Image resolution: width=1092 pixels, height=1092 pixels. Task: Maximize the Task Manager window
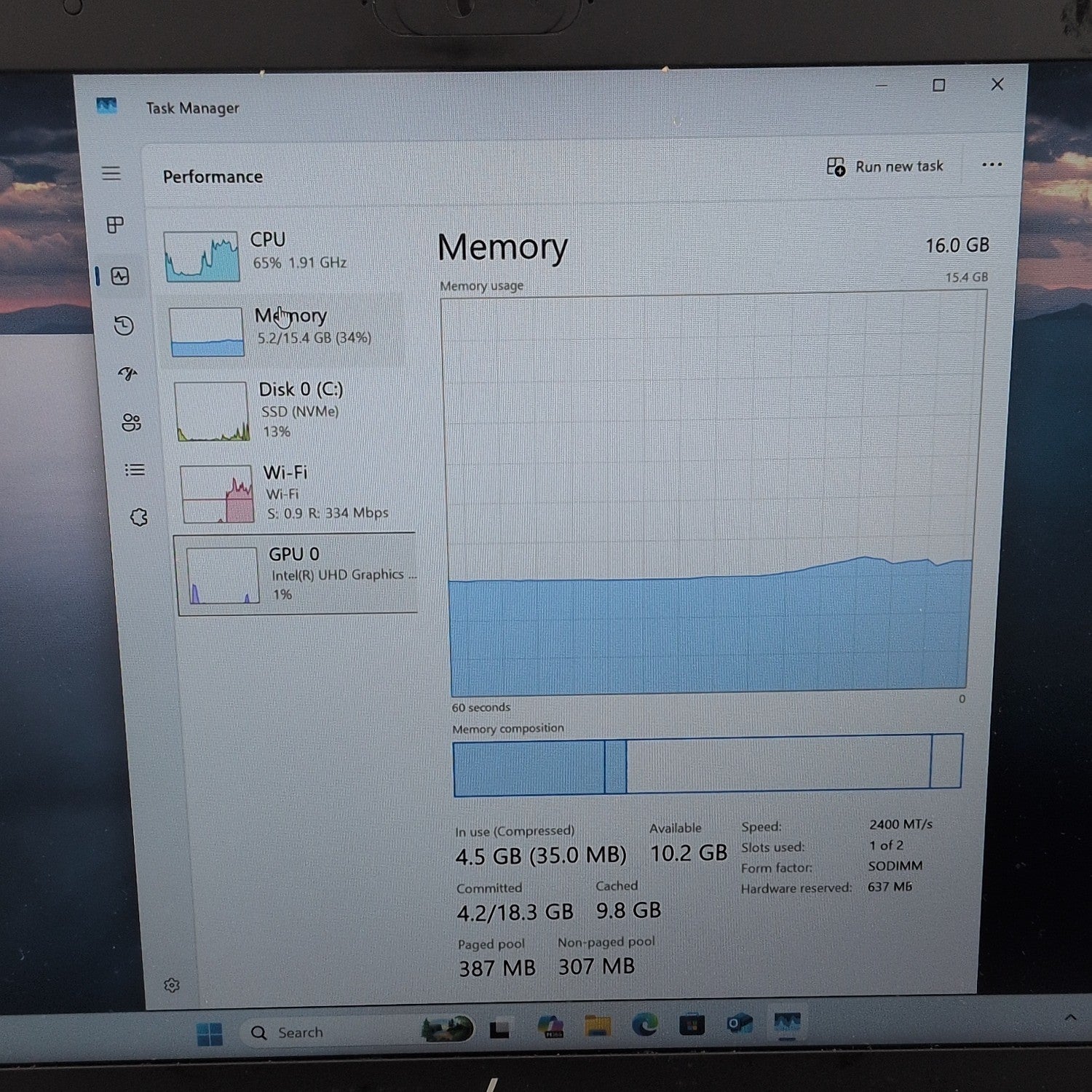(939, 85)
